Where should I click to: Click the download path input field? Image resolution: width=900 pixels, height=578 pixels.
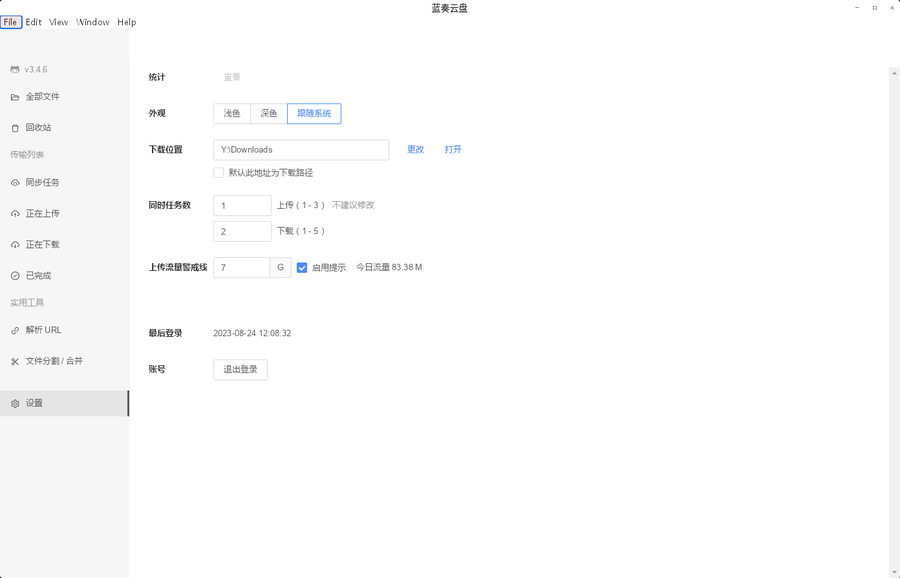[300, 150]
